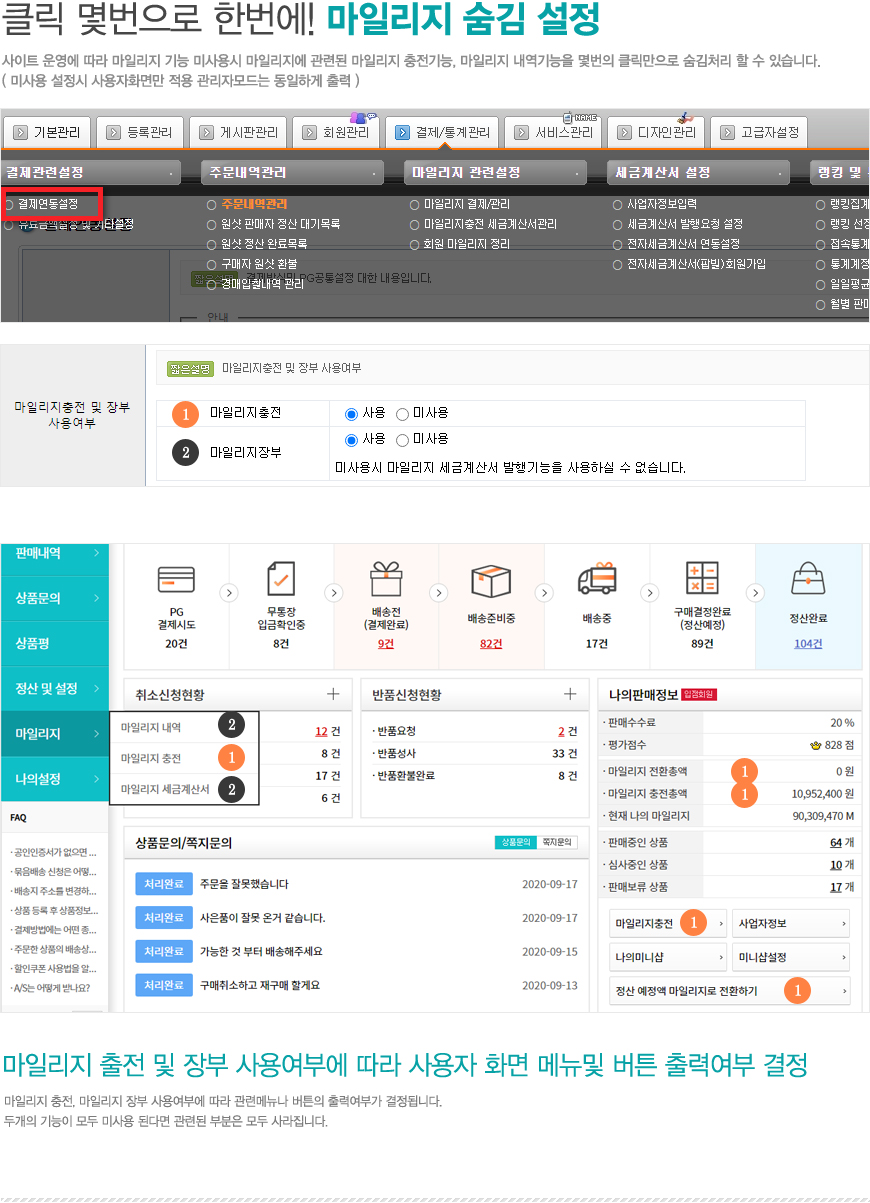Expand the 나의설정 sidebar menu
The width and height of the screenshot is (870, 1203).
click(x=54, y=779)
